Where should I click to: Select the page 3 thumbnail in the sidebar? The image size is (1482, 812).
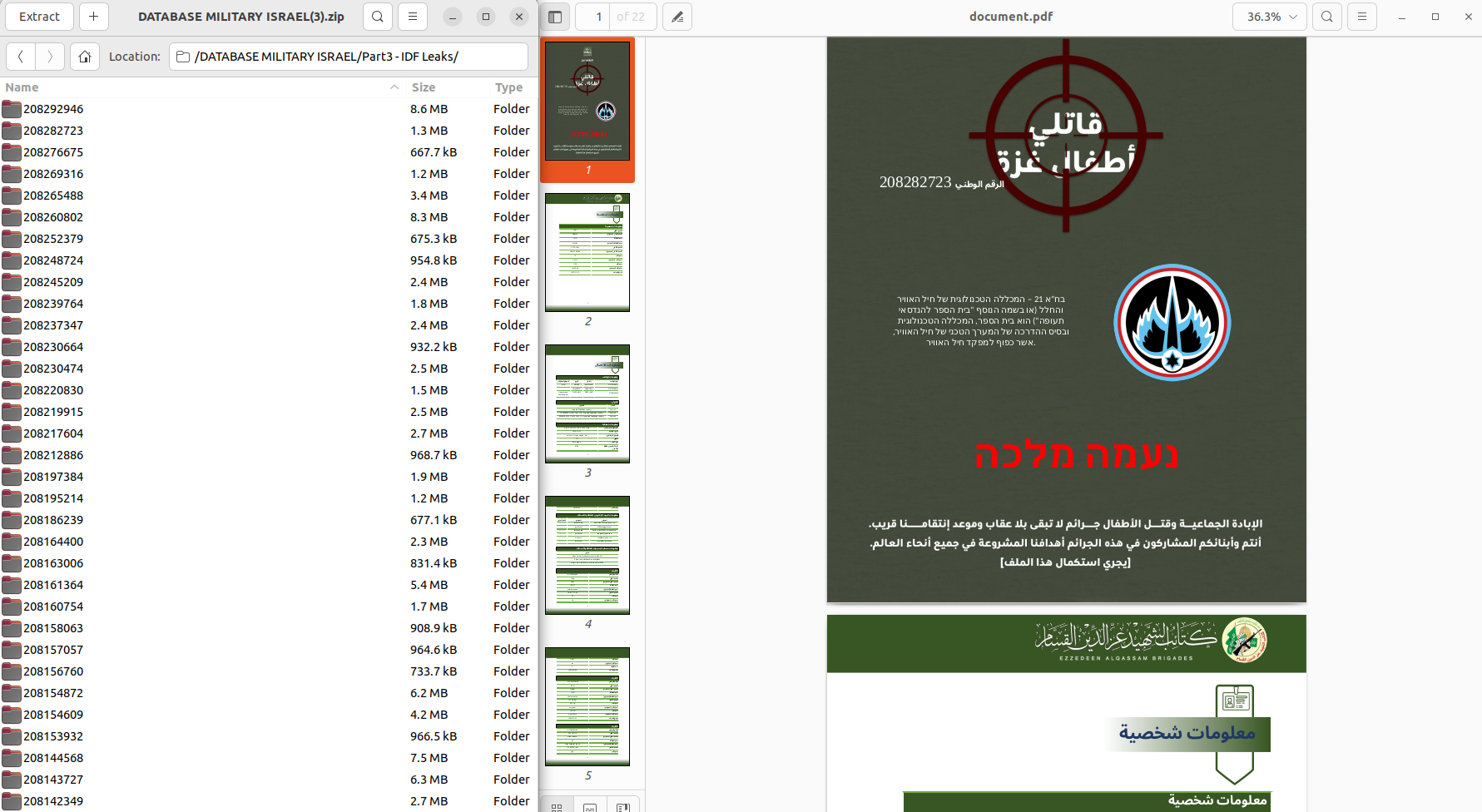coord(587,404)
